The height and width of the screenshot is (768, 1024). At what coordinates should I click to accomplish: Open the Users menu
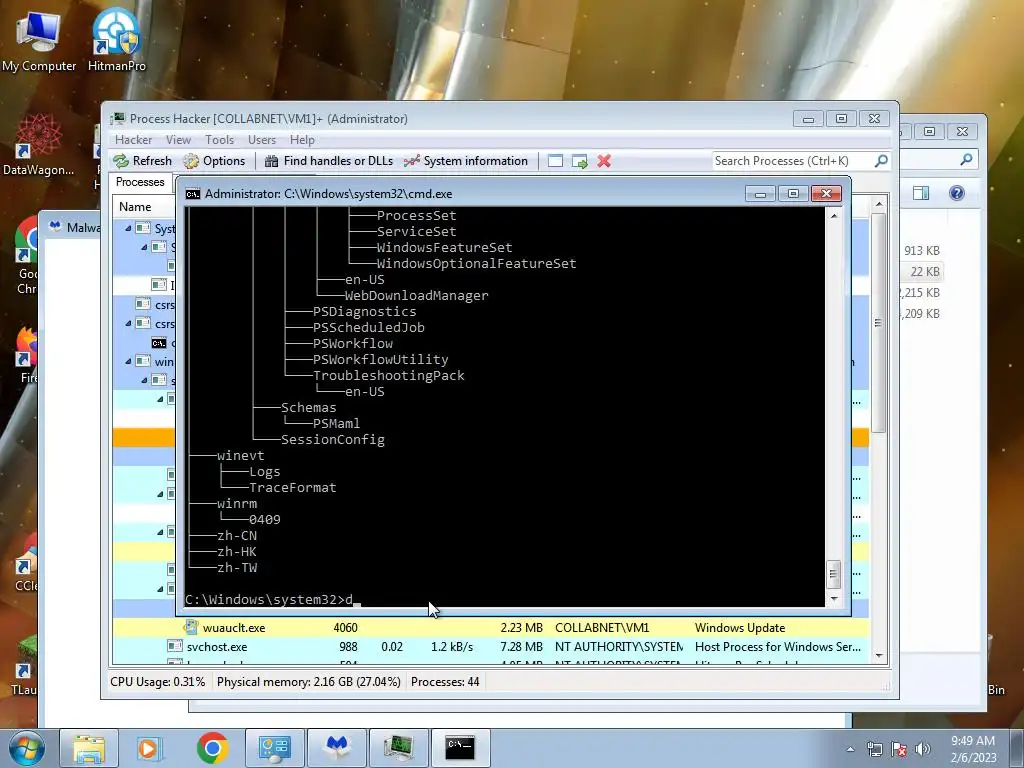[262, 140]
